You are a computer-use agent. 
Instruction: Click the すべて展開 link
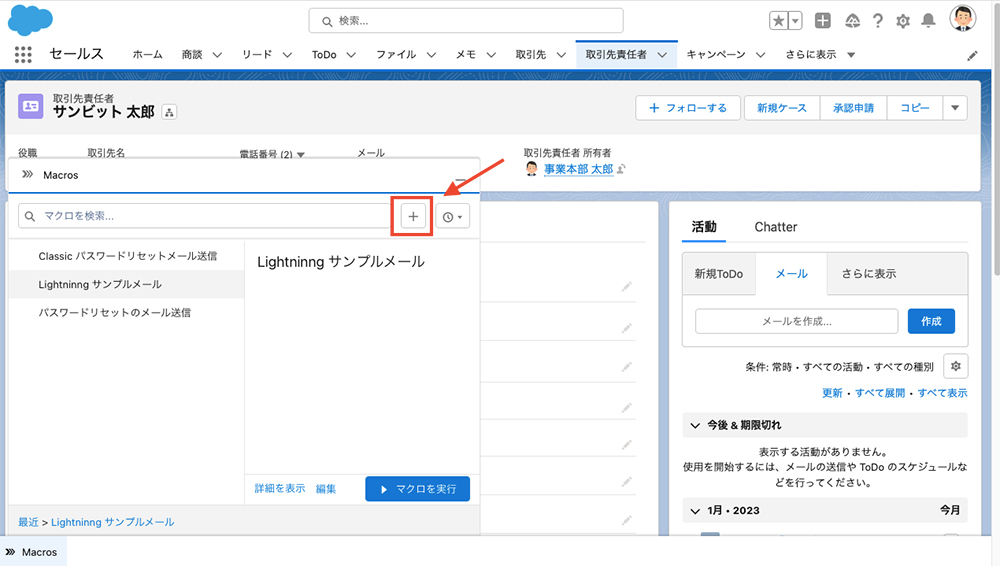879,393
